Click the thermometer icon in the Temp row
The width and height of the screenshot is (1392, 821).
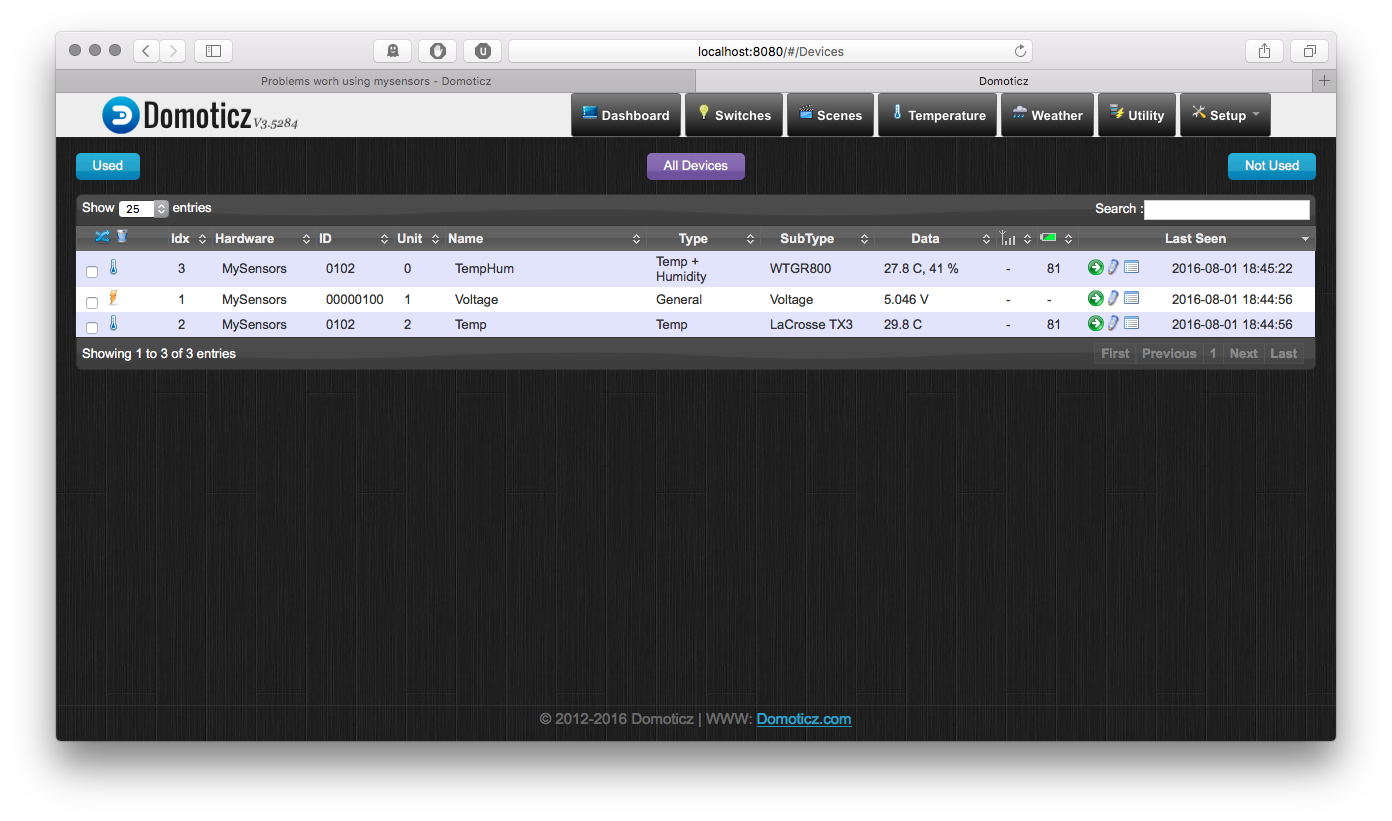click(114, 323)
